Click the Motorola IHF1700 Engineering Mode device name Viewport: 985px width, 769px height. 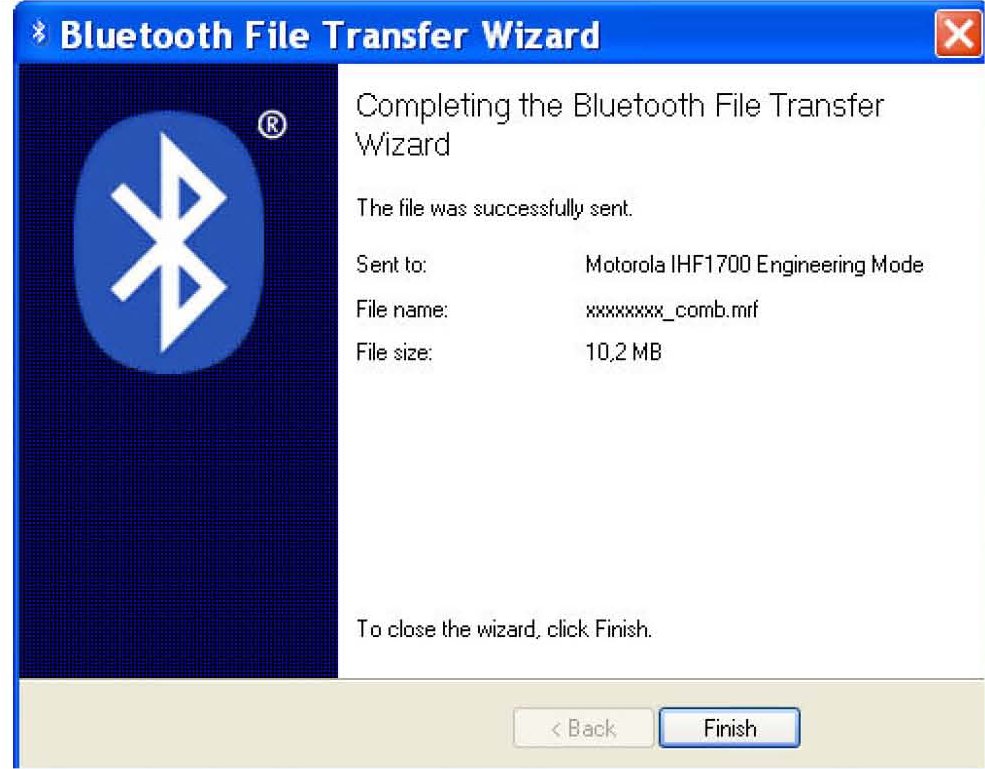point(754,265)
